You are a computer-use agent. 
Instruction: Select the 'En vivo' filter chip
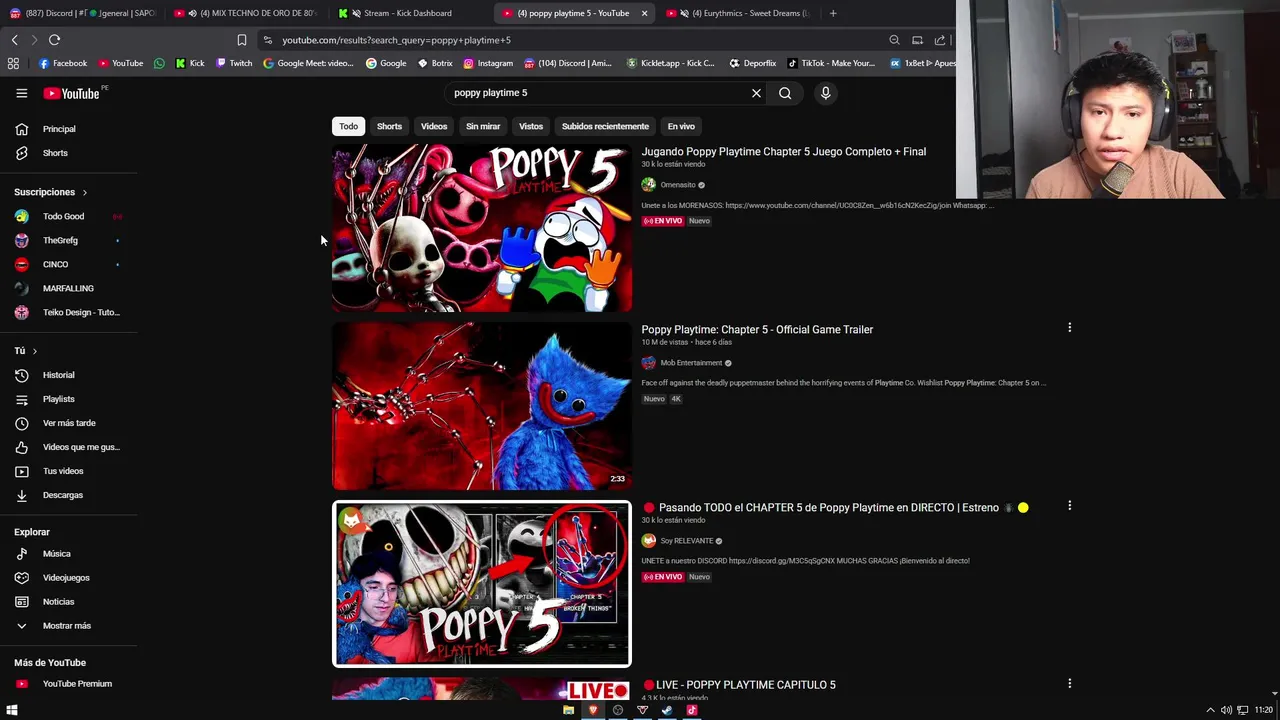click(x=681, y=126)
